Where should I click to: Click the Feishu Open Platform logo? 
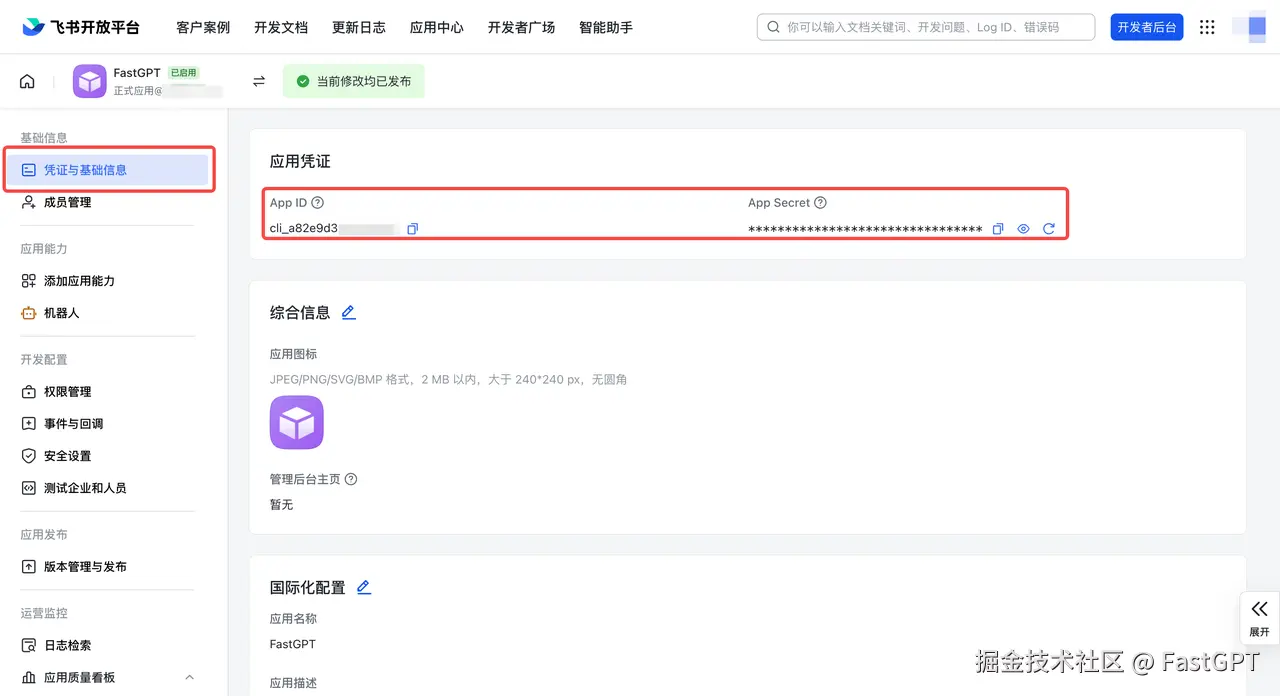(x=81, y=27)
